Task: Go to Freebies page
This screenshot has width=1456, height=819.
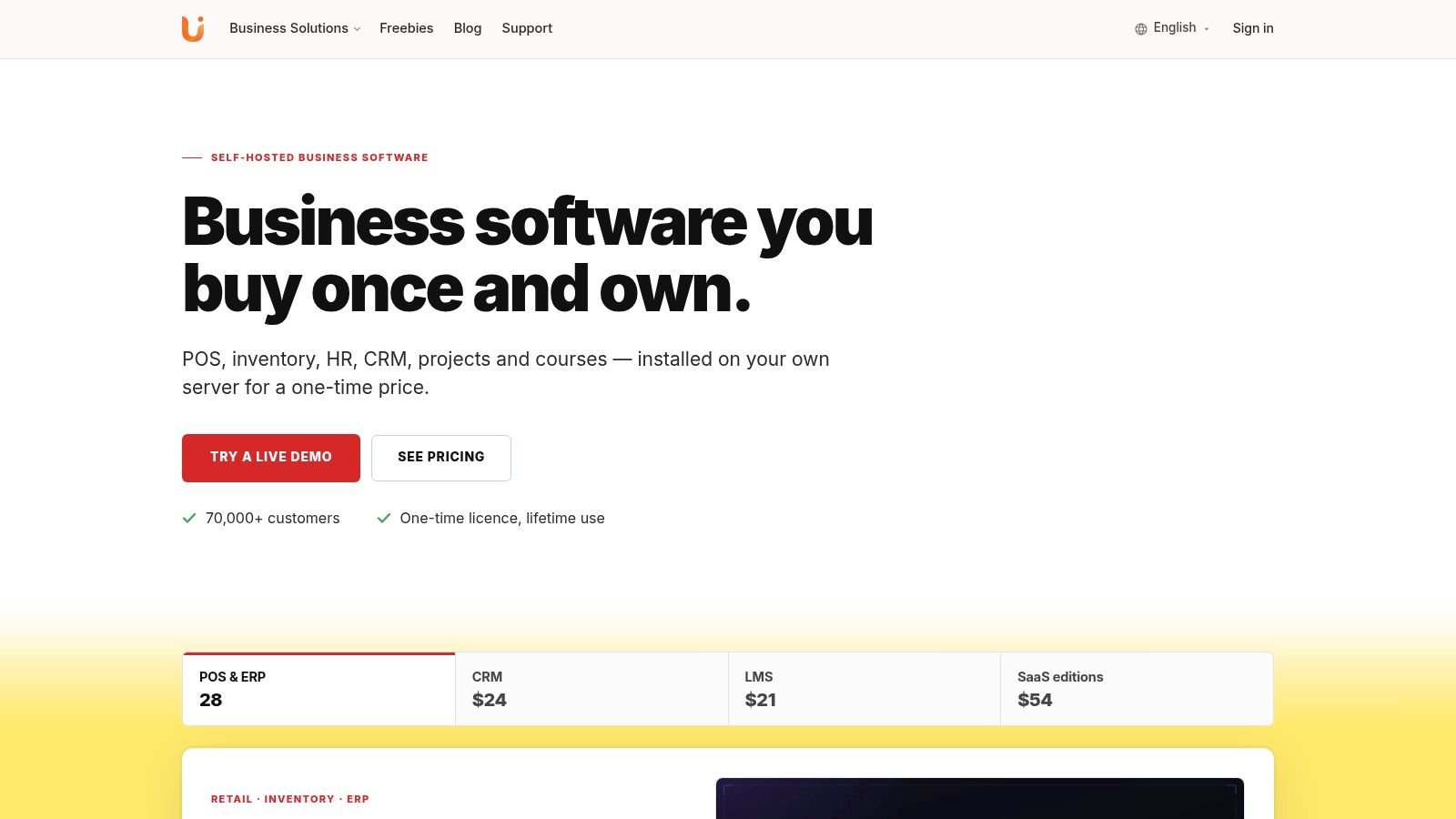Action: coord(406,28)
